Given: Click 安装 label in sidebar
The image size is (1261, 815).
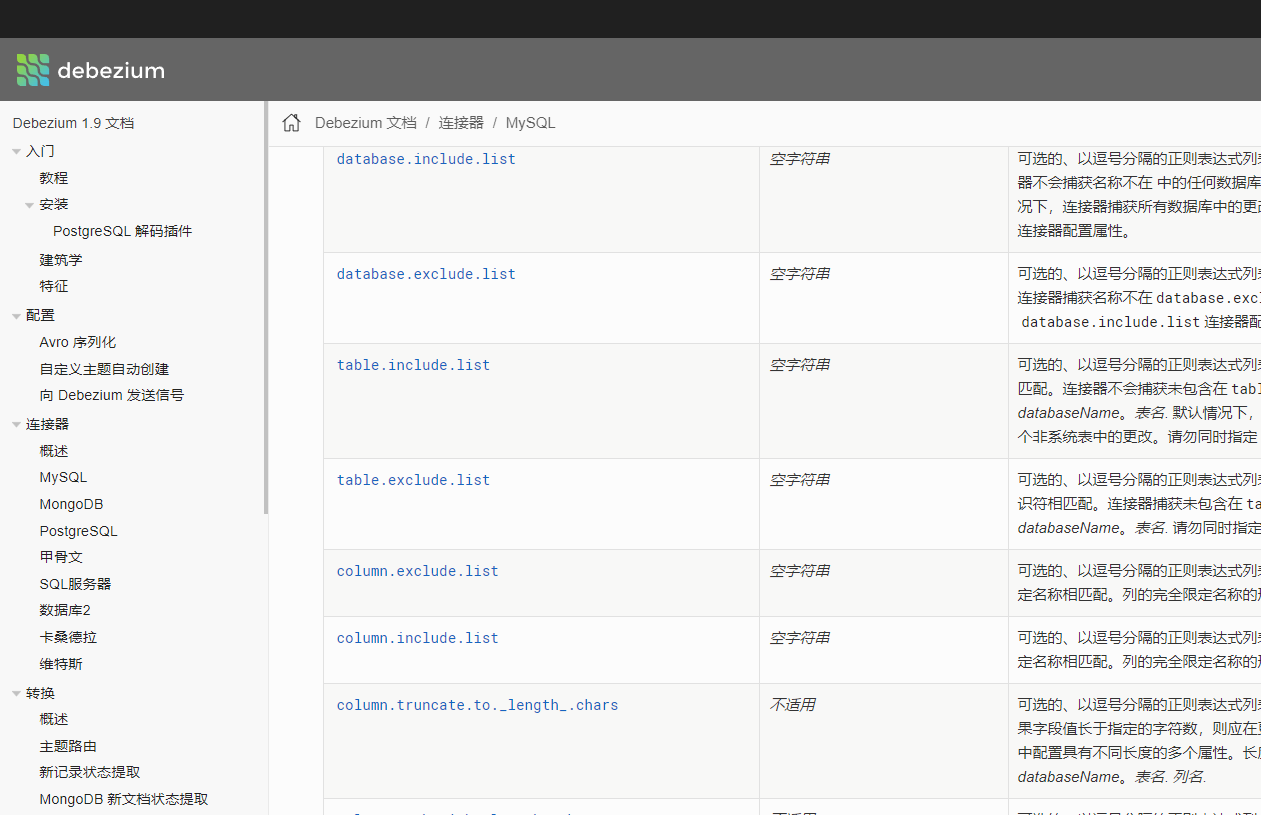Looking at the screenshot, I should pyautogui.click(x=54, y=204).
